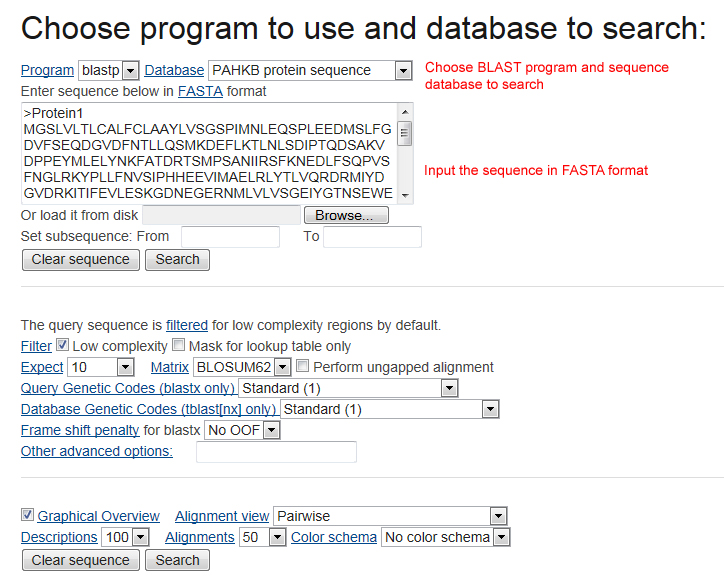The height and width of the screenshot is (584, 724).
Task: Open the FASTA format link
Action: click(x=200, y=92)
